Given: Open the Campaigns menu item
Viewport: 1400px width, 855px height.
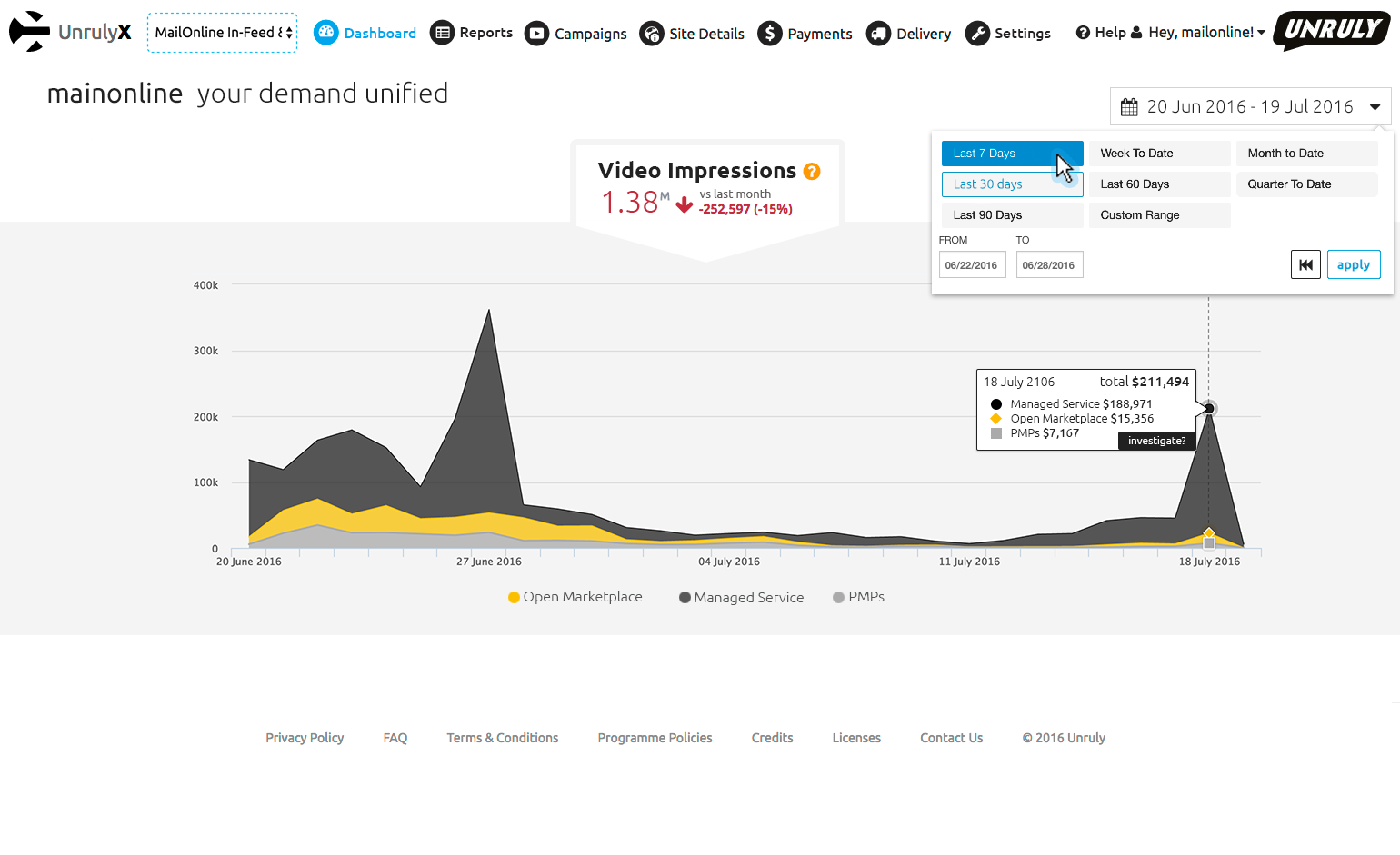Looking at the screenshot, I should pyautogui.click(x=591, y=34).
